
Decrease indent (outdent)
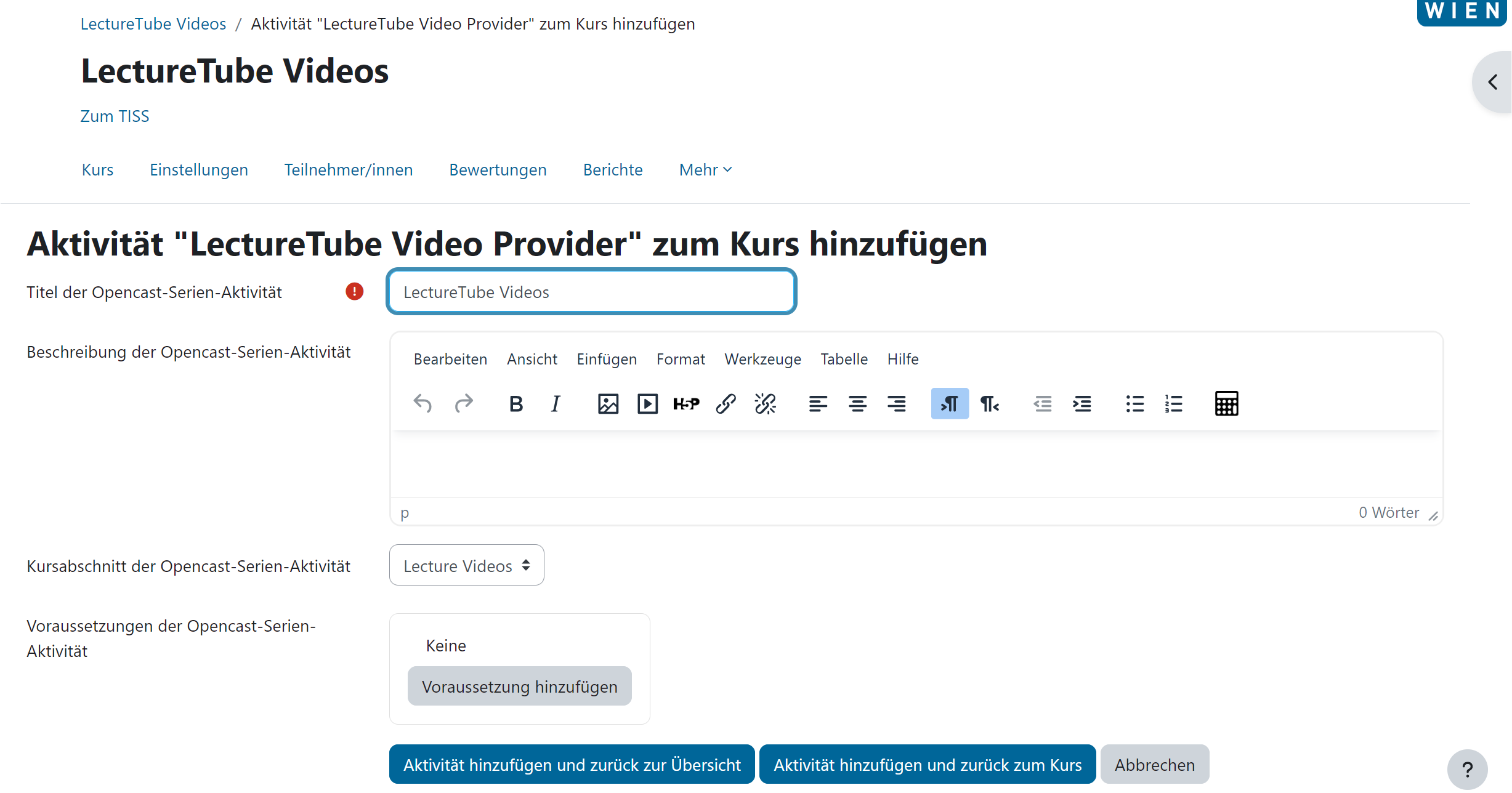point(1042,404)
